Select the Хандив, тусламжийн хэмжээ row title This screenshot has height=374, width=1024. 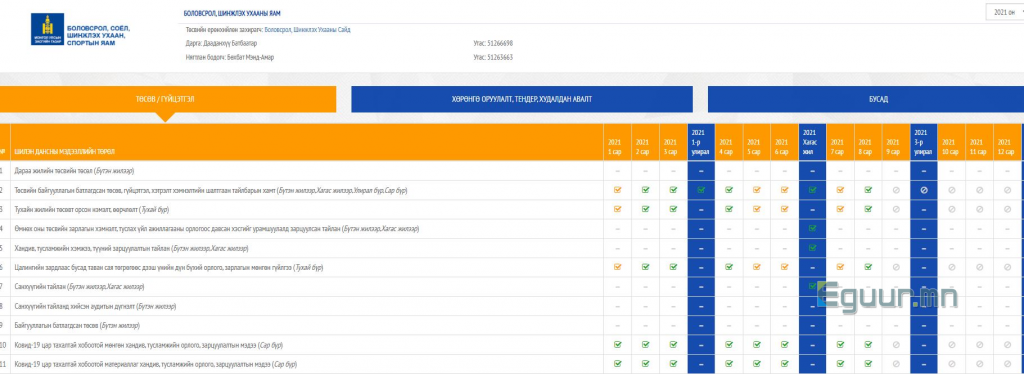(131, 248)
